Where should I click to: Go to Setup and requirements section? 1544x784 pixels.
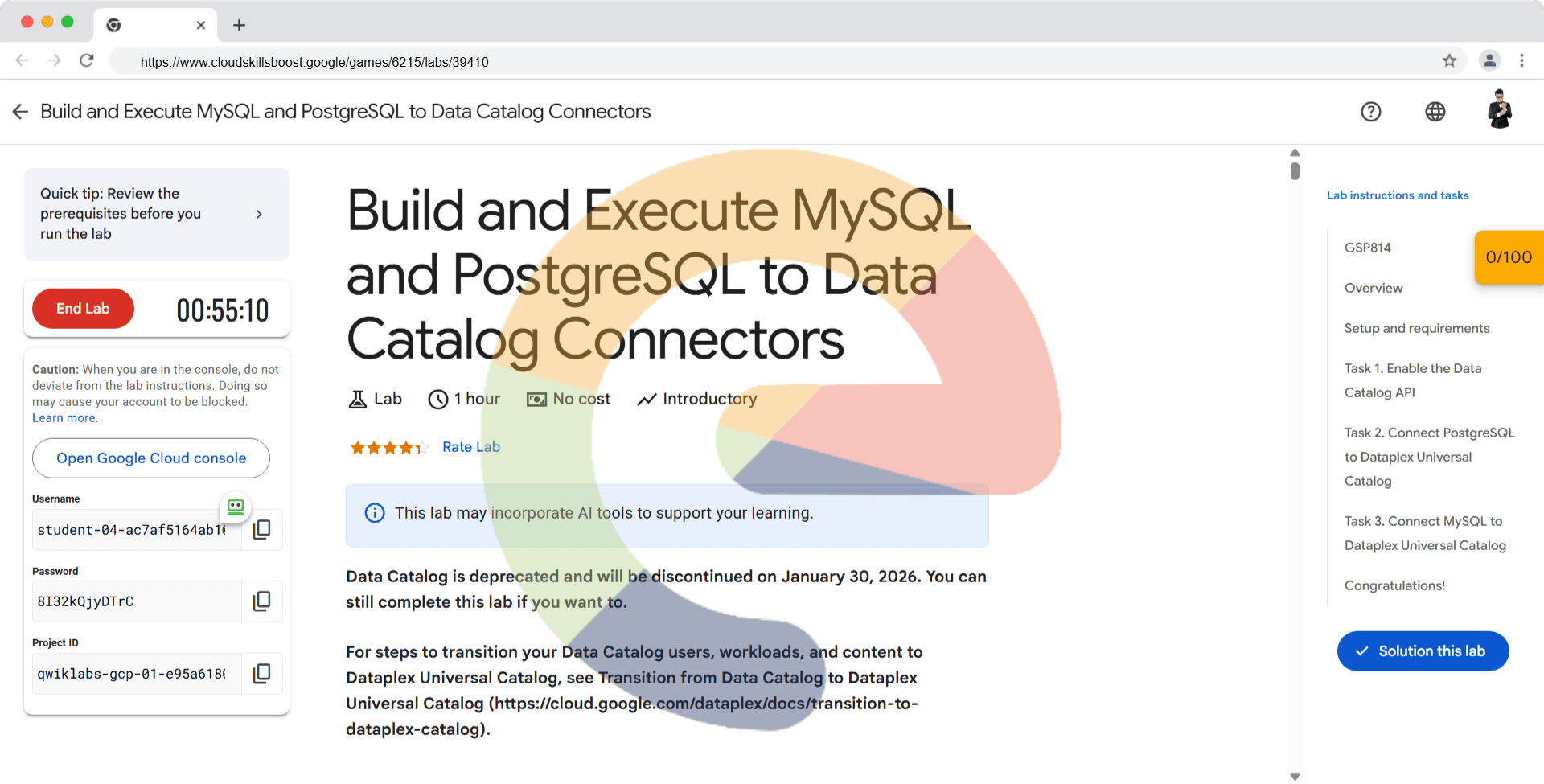pos(1416,328)
